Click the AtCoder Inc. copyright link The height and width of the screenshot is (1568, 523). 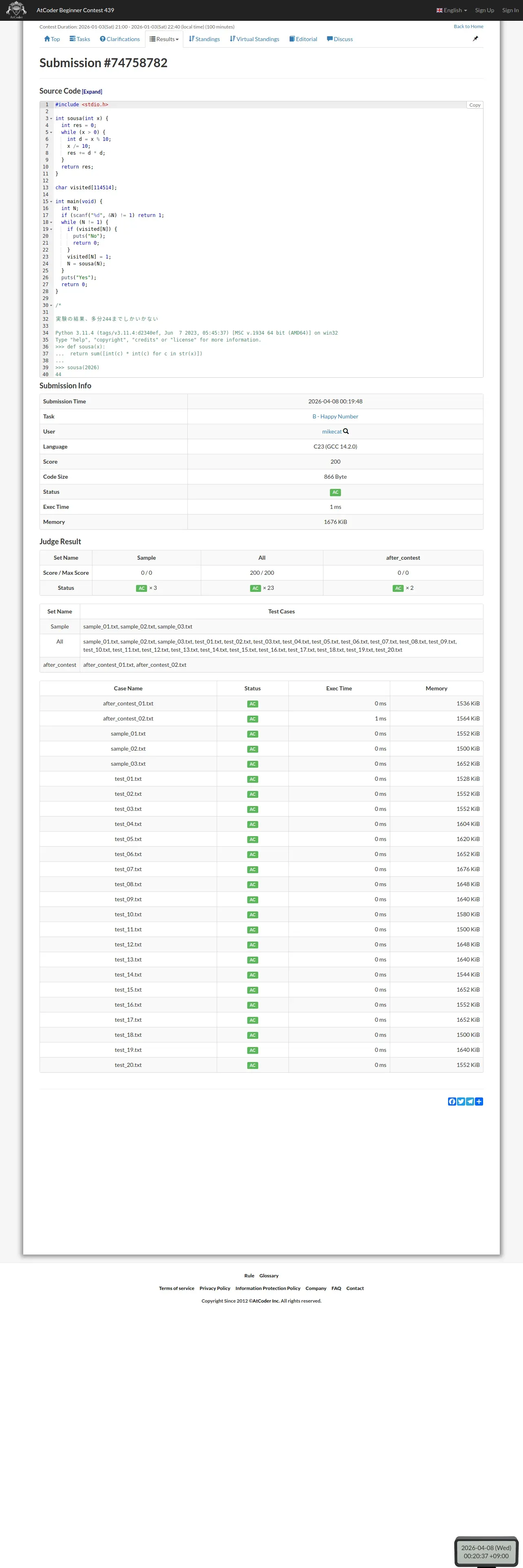[x=266, y=1301]
